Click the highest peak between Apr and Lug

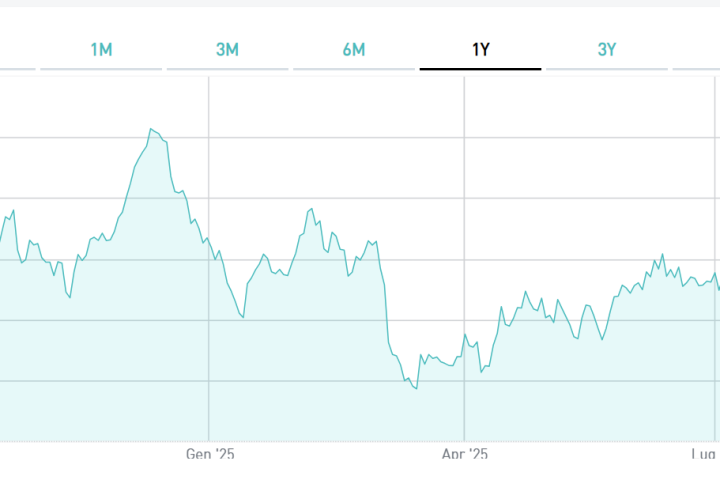pyautogui.click(x=662, y=255)
